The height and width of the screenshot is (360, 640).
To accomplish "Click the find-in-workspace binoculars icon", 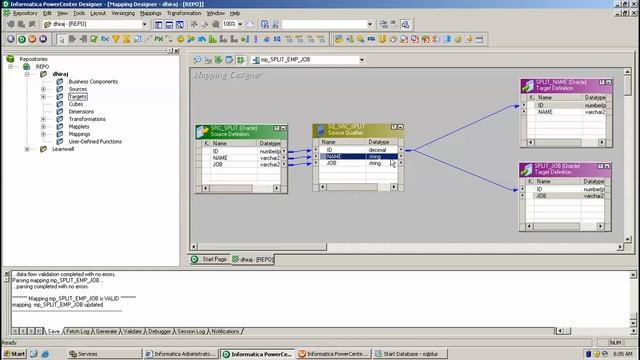I will point(264,24).
